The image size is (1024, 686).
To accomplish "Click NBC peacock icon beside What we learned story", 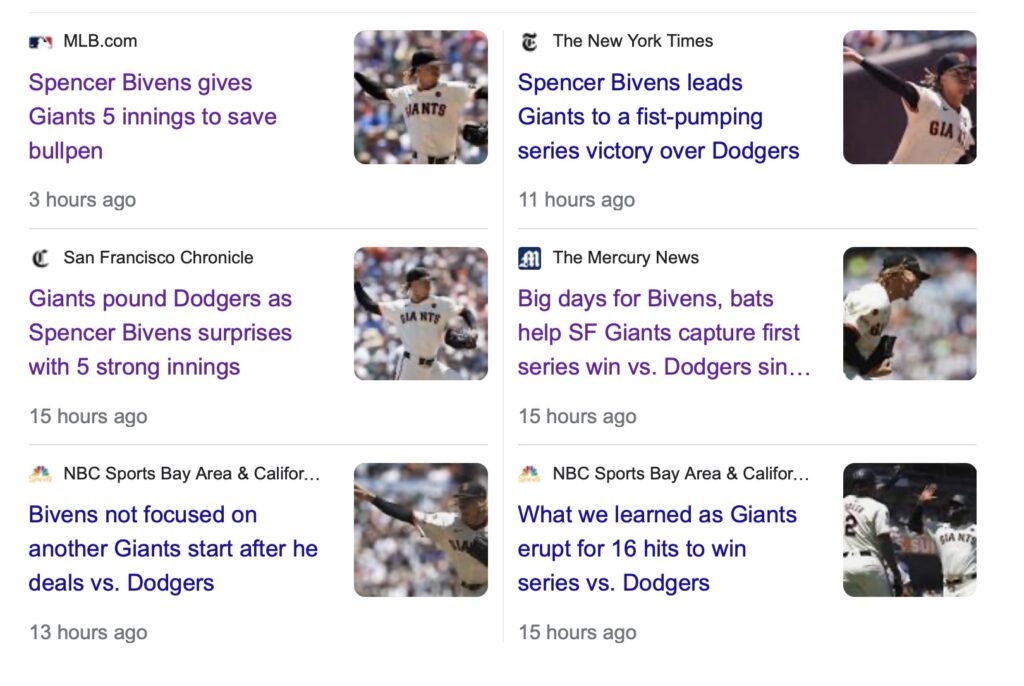I will (529, 474).
